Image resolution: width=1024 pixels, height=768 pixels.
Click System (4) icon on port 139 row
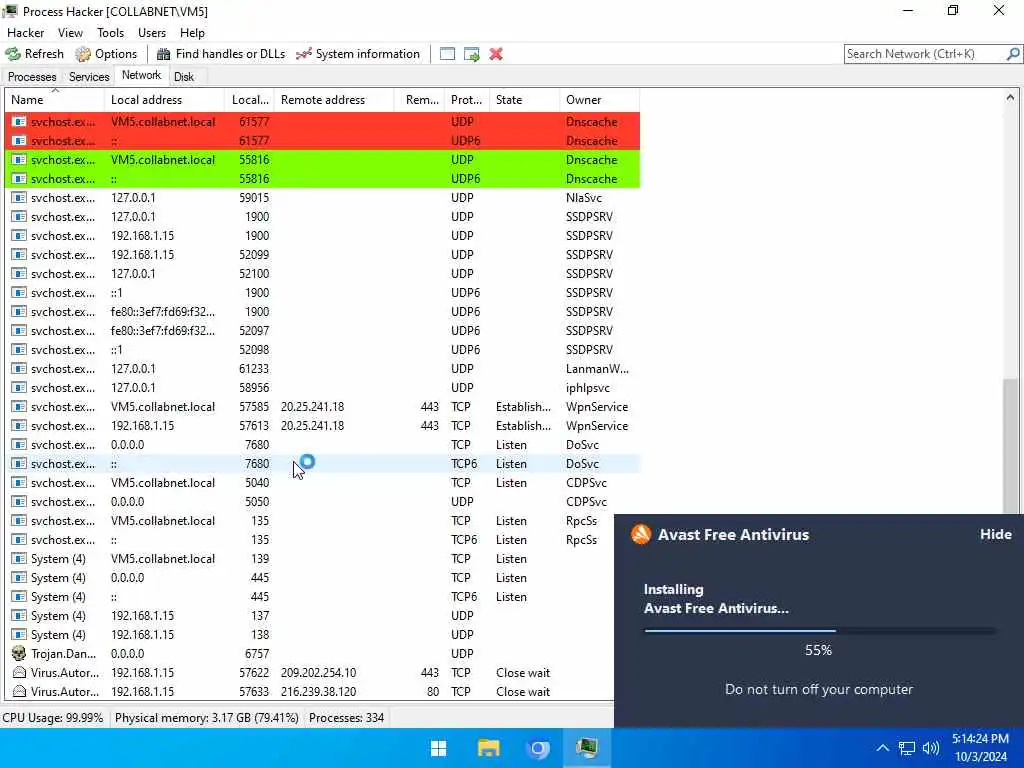point(19,559)
